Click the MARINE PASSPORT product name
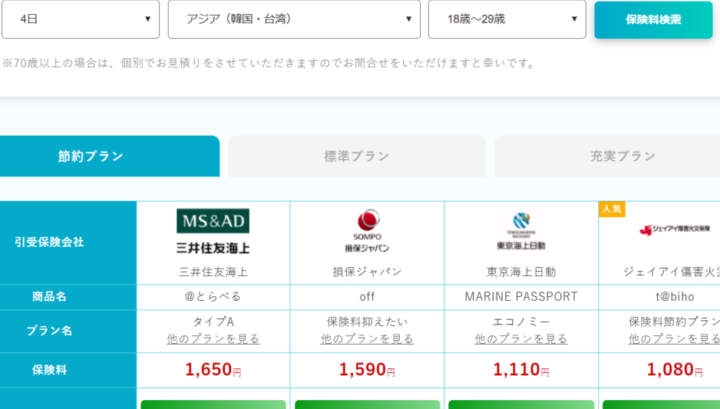The width and height of the screenshot is (720, 409). click(x=521, y=297)
